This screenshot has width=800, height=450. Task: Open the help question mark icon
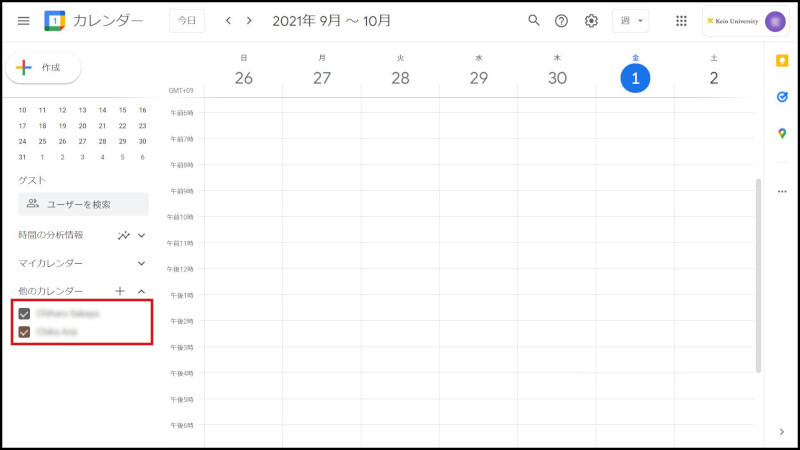(561, 21)
